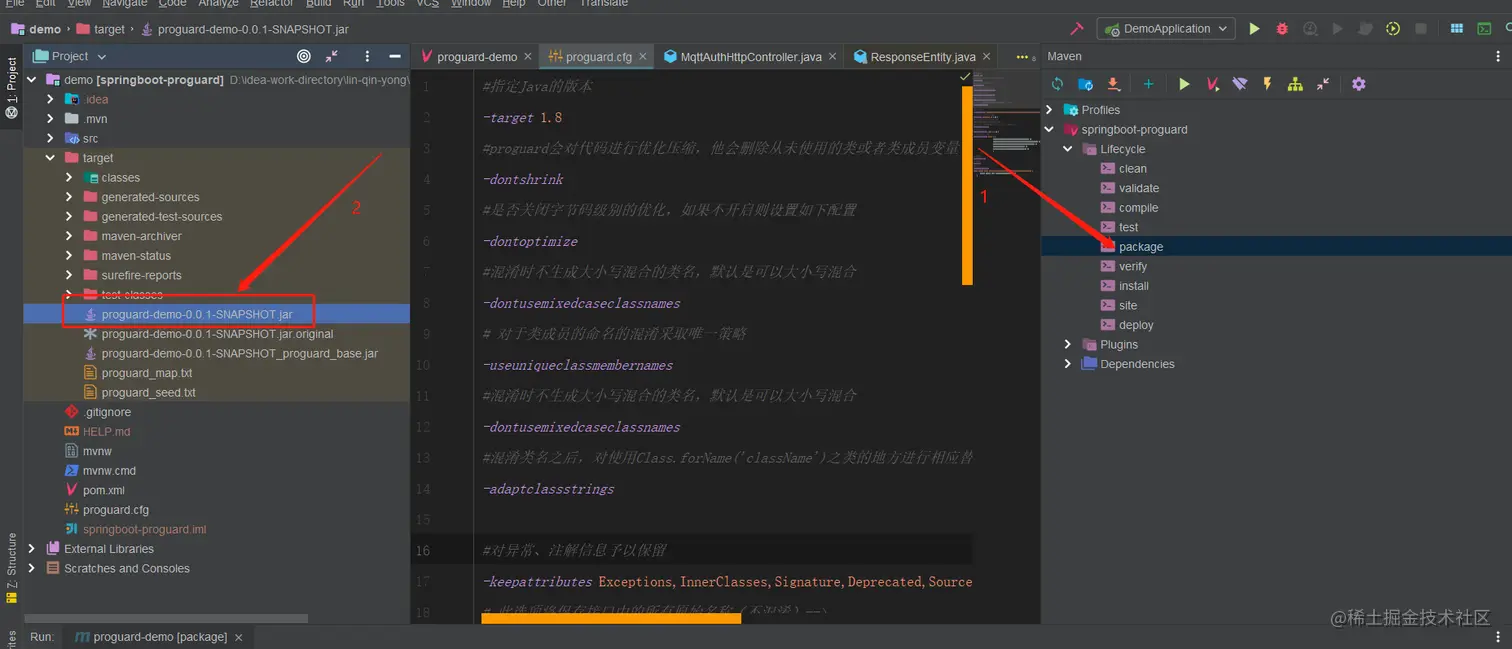Select mvnw.cmd file
Image resolution: width=1512 pixels, height=649 pixels.
pos(110,470)
